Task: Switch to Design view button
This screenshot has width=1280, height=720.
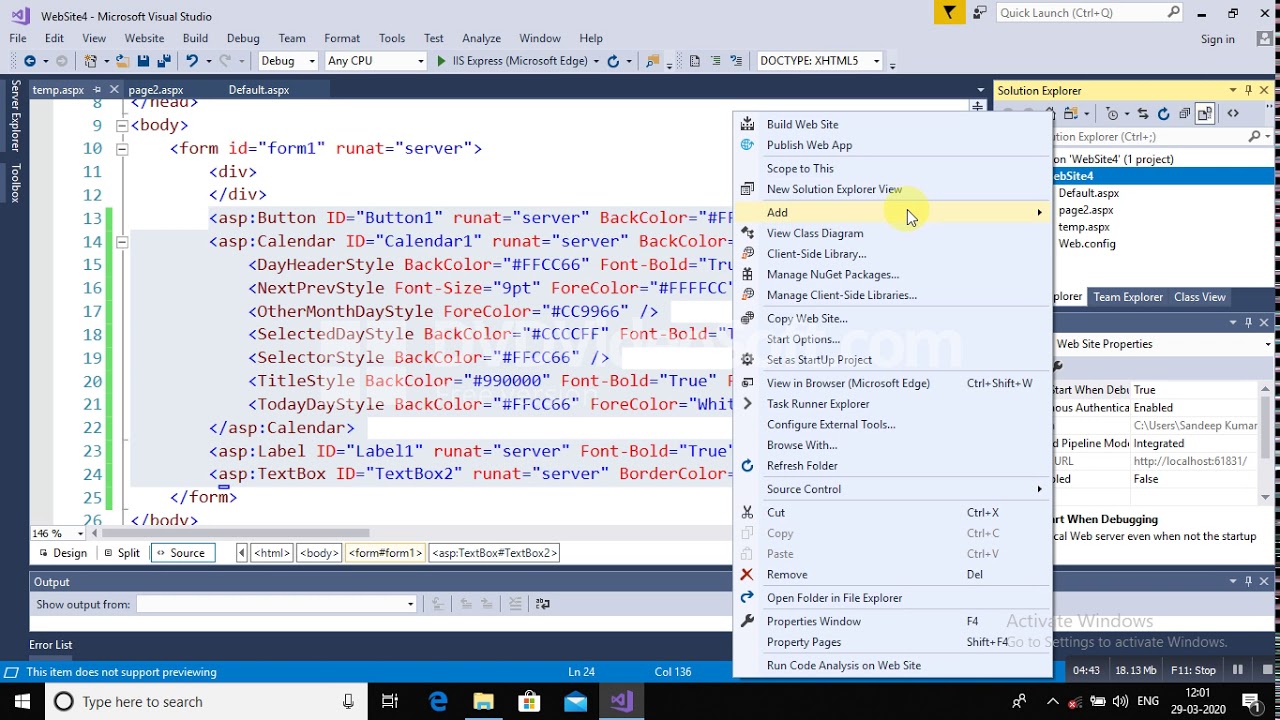Action: (x=62, y=553)
